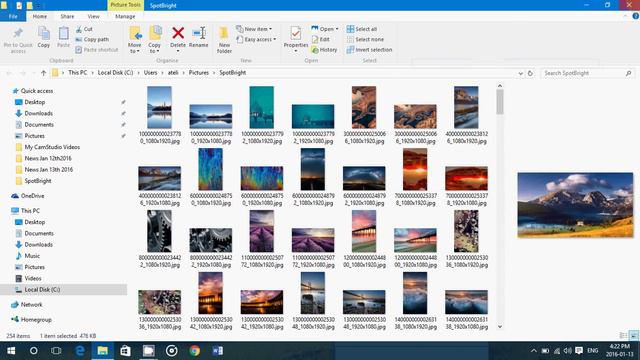Click the Up one level arrow

coord(43,73)
